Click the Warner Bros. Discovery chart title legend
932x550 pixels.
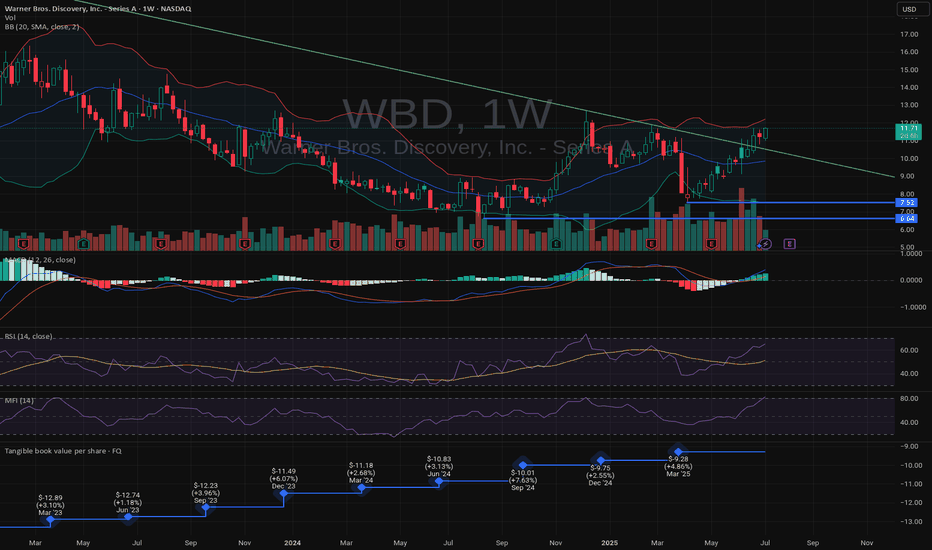[x=97, y=8]
